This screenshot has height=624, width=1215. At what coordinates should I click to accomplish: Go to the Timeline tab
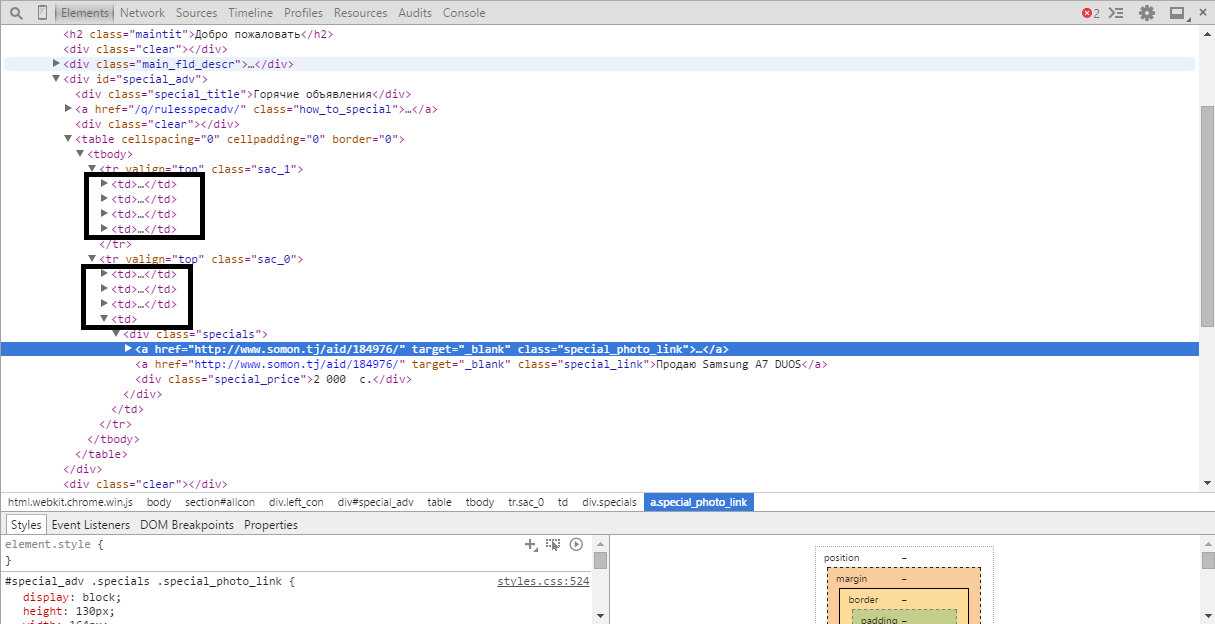[x=250, y=13]
